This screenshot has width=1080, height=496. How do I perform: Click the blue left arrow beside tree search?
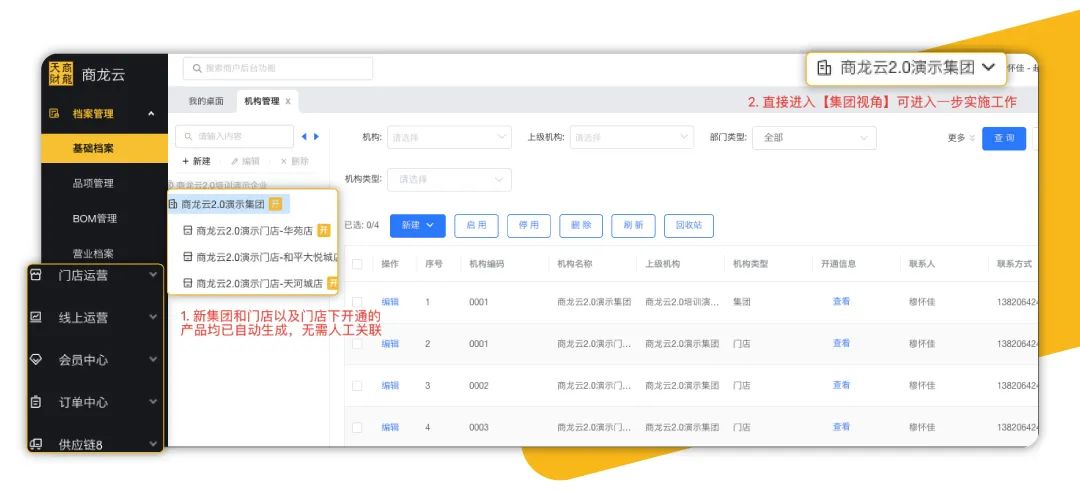click(x=304, y=136)
